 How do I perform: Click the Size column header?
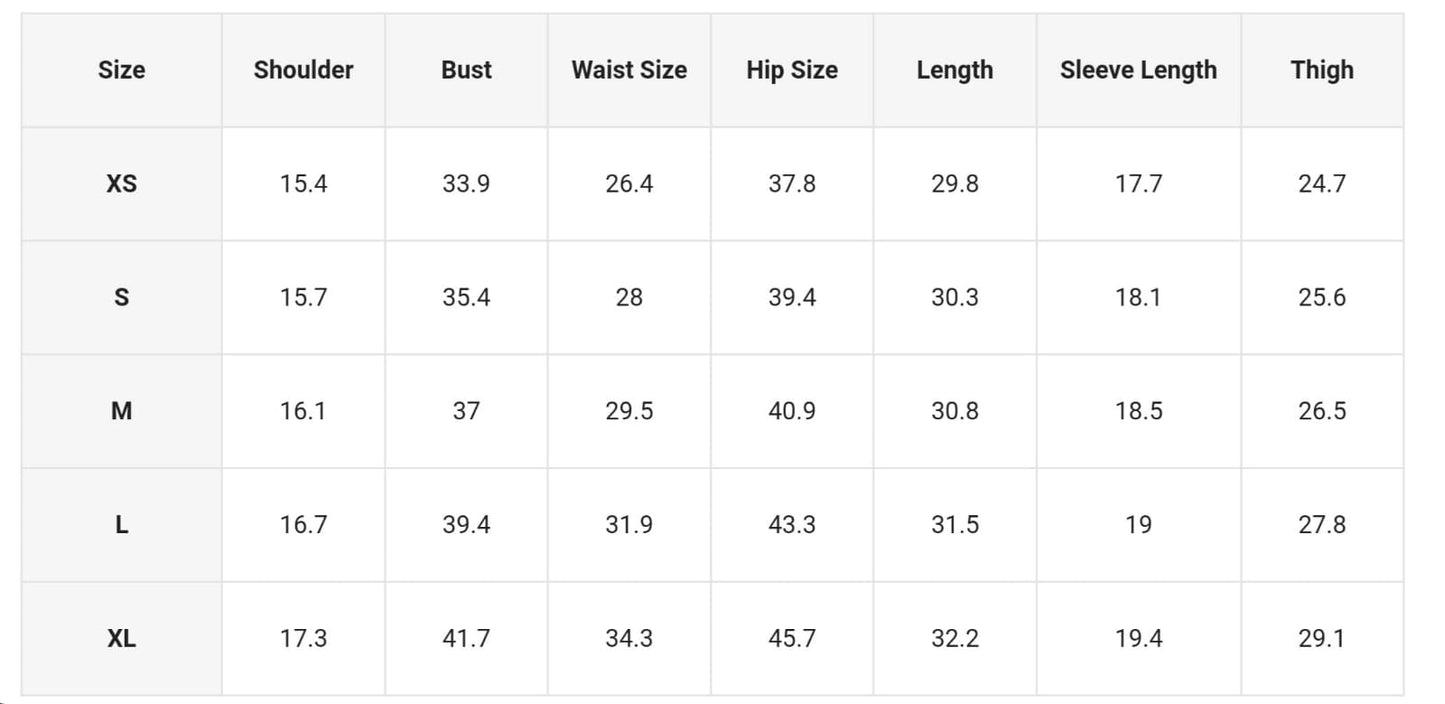pyautogui.click(x=121, y=70)
